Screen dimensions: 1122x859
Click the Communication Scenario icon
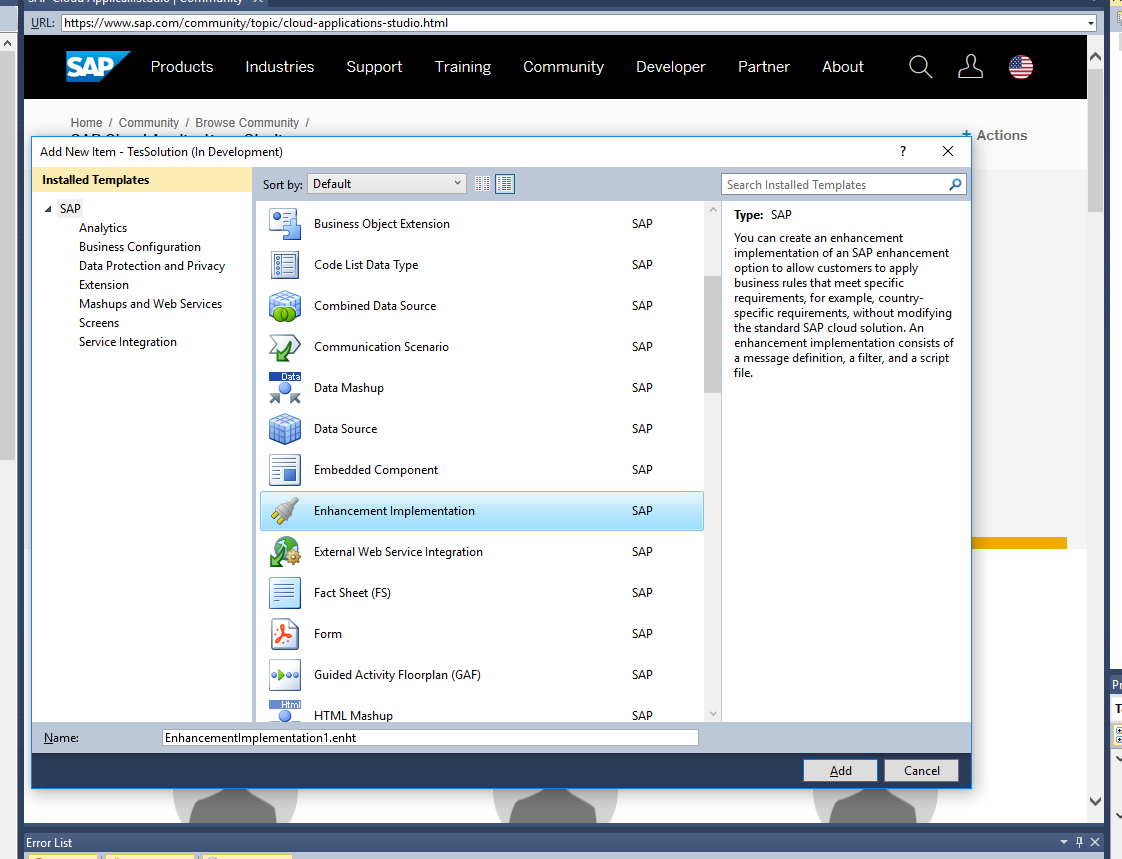[285, 347]
